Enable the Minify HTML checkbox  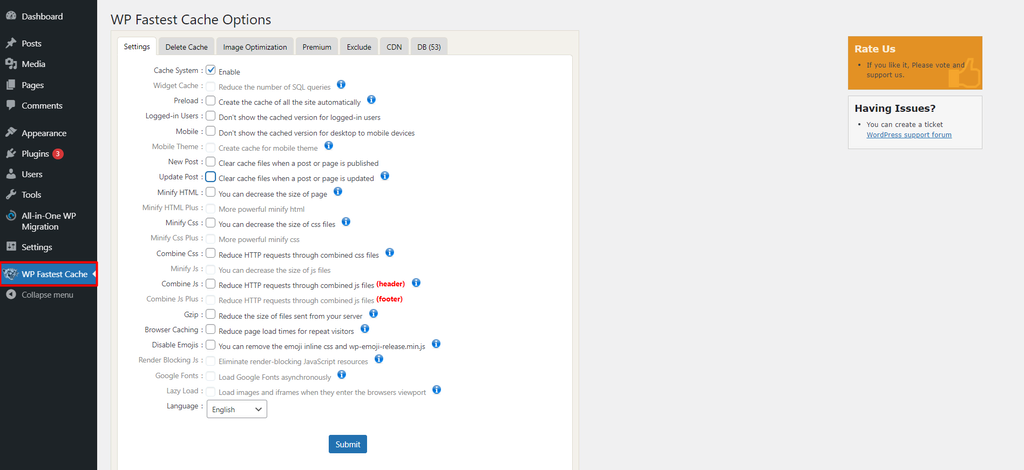pyautogui.click(x=211, y=192)
